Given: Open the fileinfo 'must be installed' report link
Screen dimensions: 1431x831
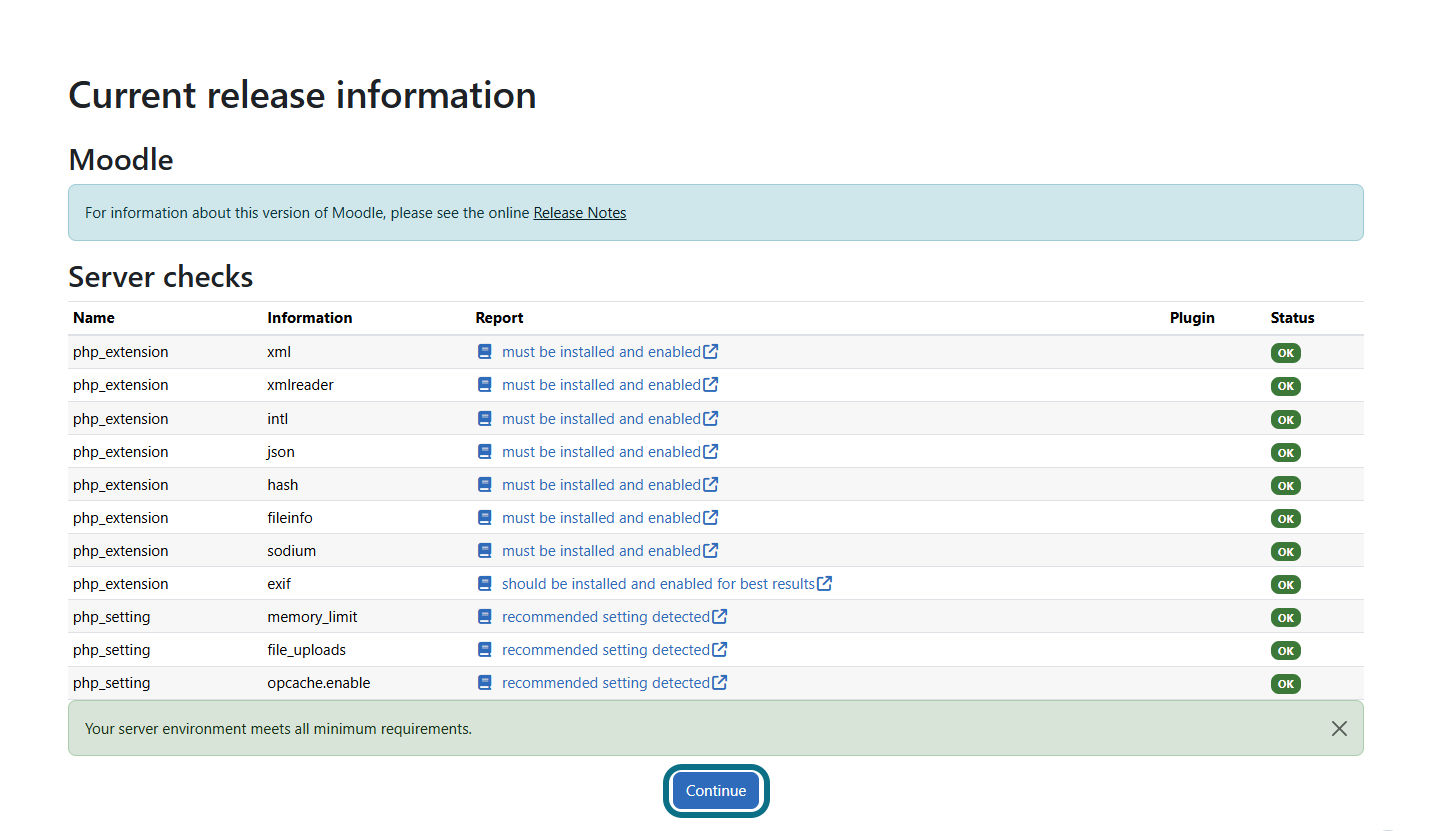Looking at the screenshot, I should (x=601, y=517).
